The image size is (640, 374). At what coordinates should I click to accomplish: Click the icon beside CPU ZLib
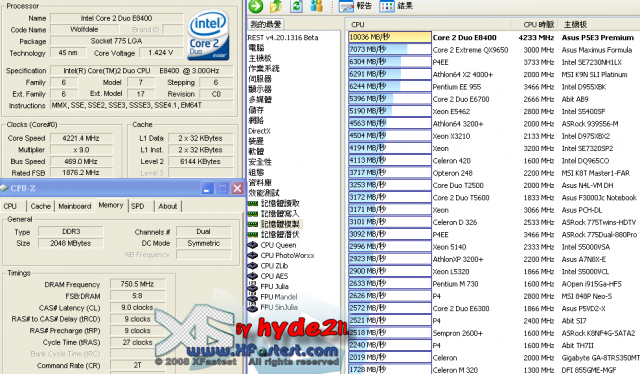pos(253,266)
